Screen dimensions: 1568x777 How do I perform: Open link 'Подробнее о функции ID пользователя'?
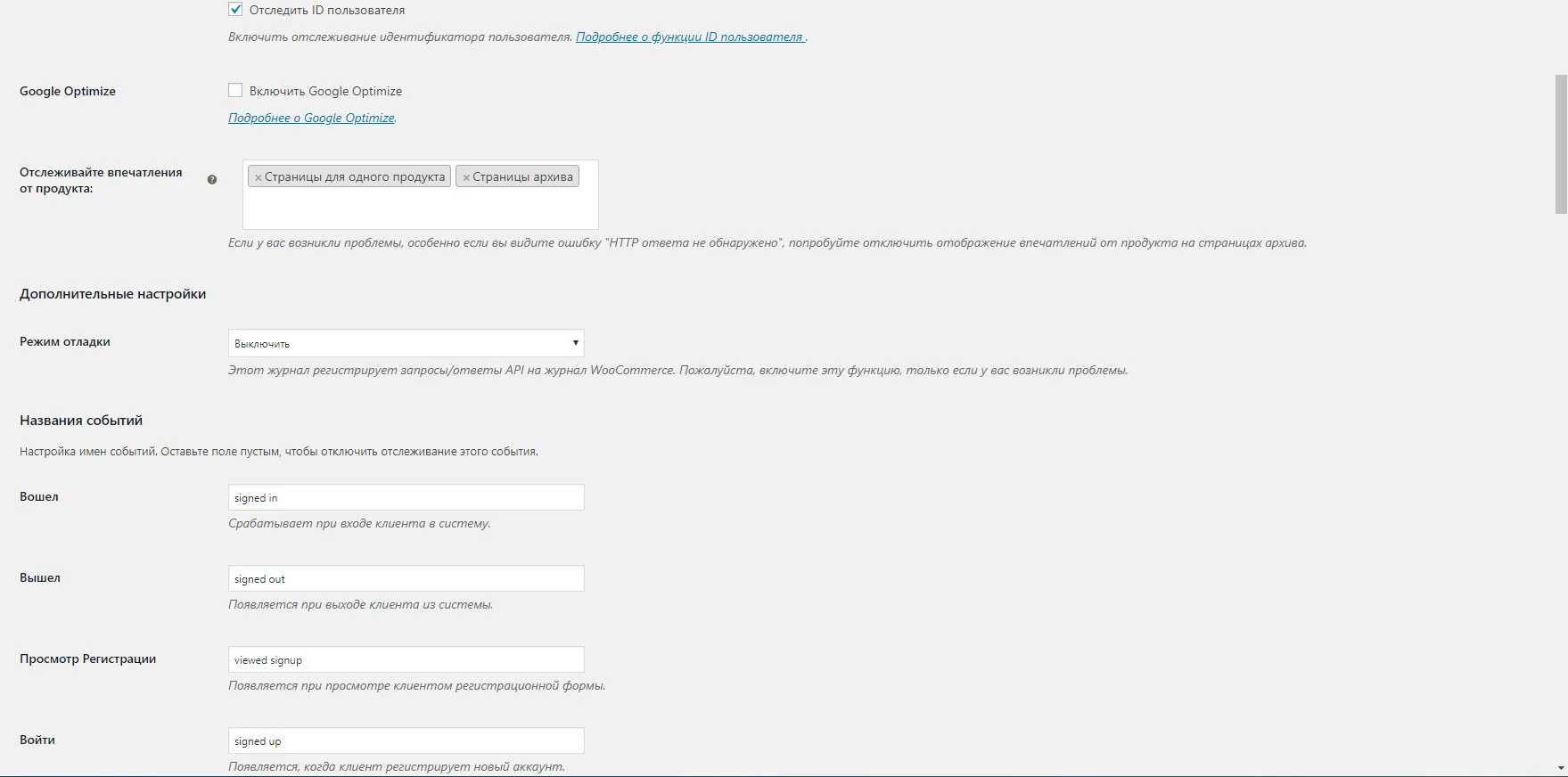(x=689, y=37)
